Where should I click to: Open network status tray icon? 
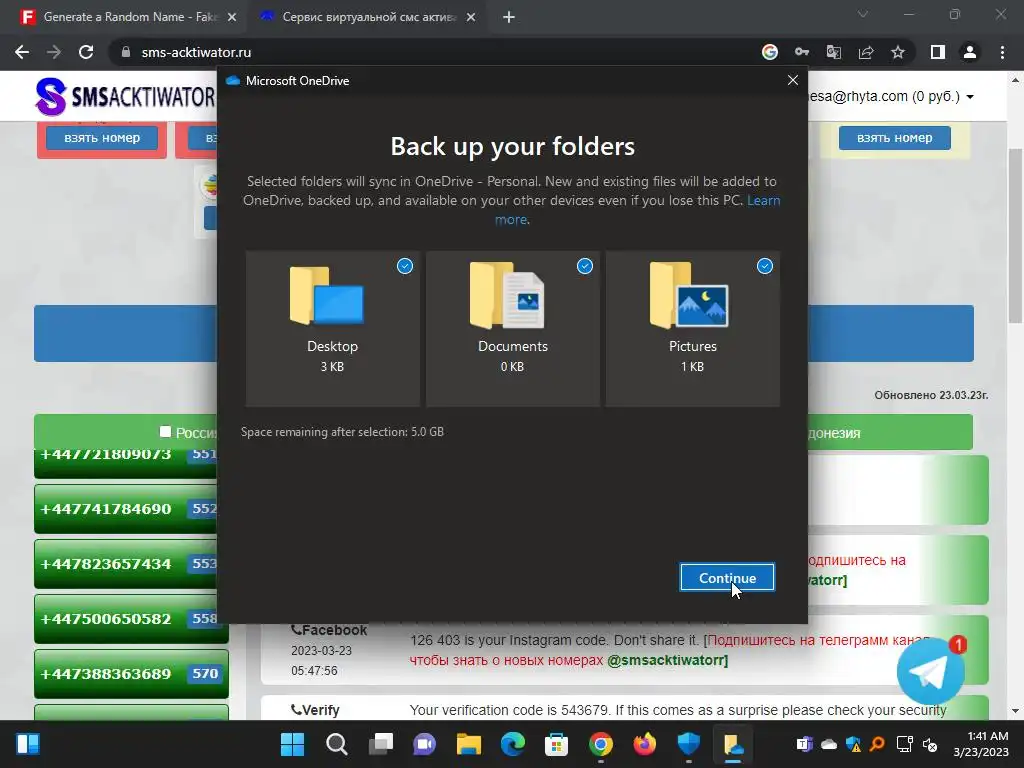click(x=904, y=744)
